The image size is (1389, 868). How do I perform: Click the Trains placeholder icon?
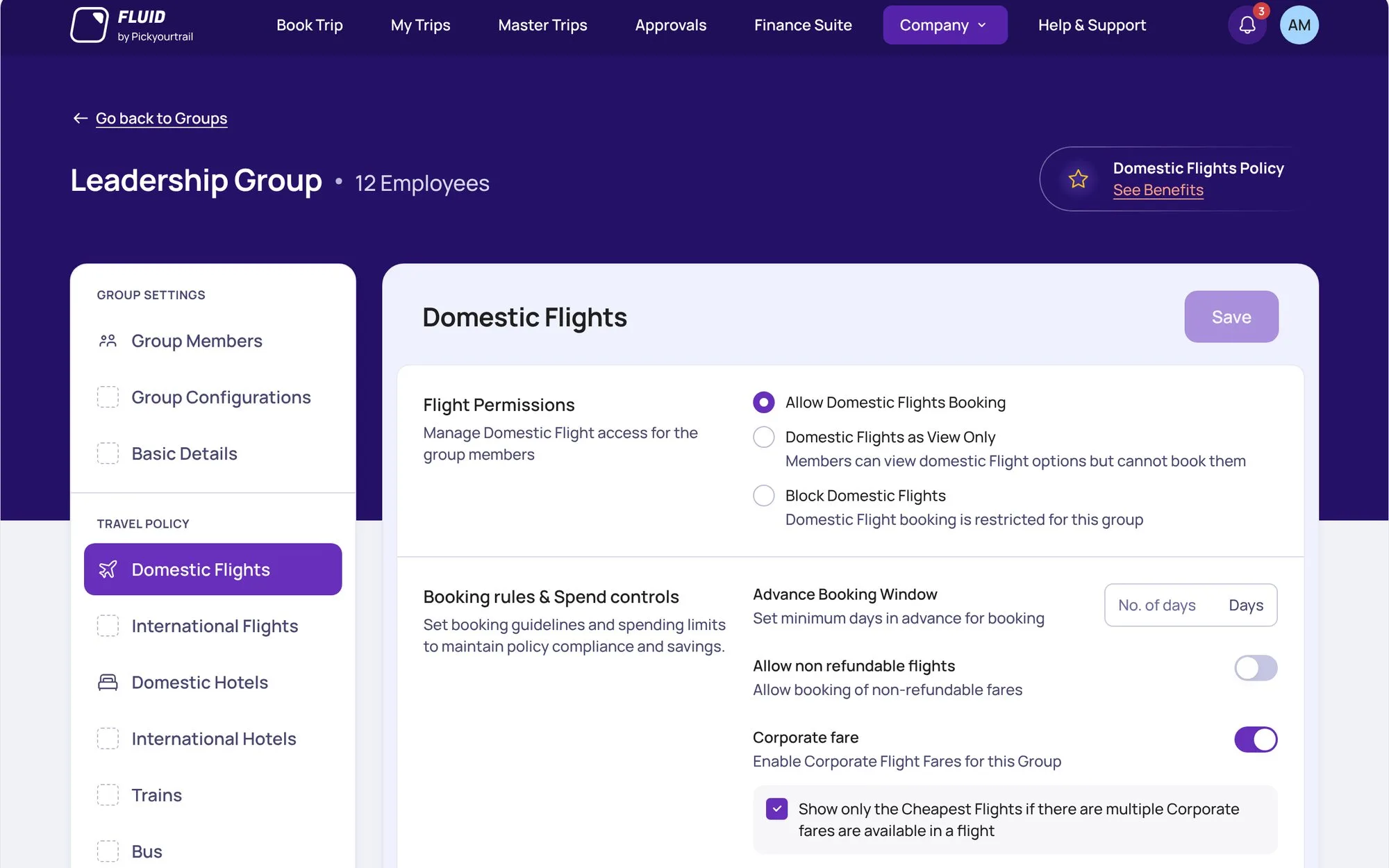click(x=108, y=794)
